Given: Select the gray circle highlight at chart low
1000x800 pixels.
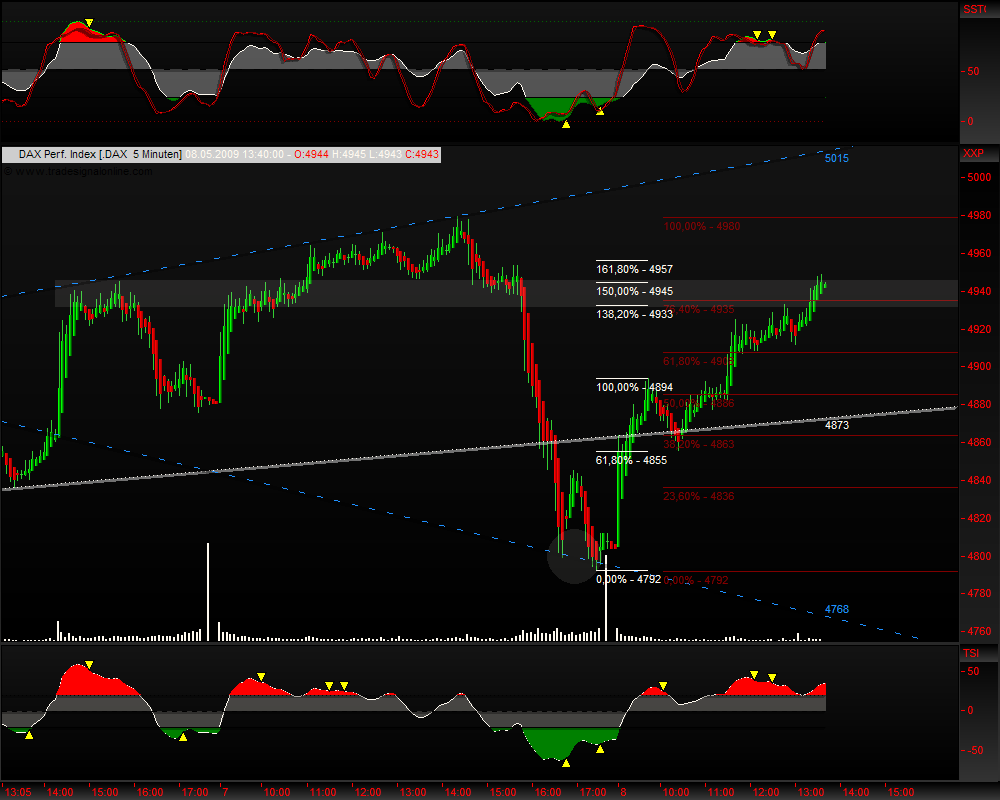Looking at the screenshot, I should point(571,559).
